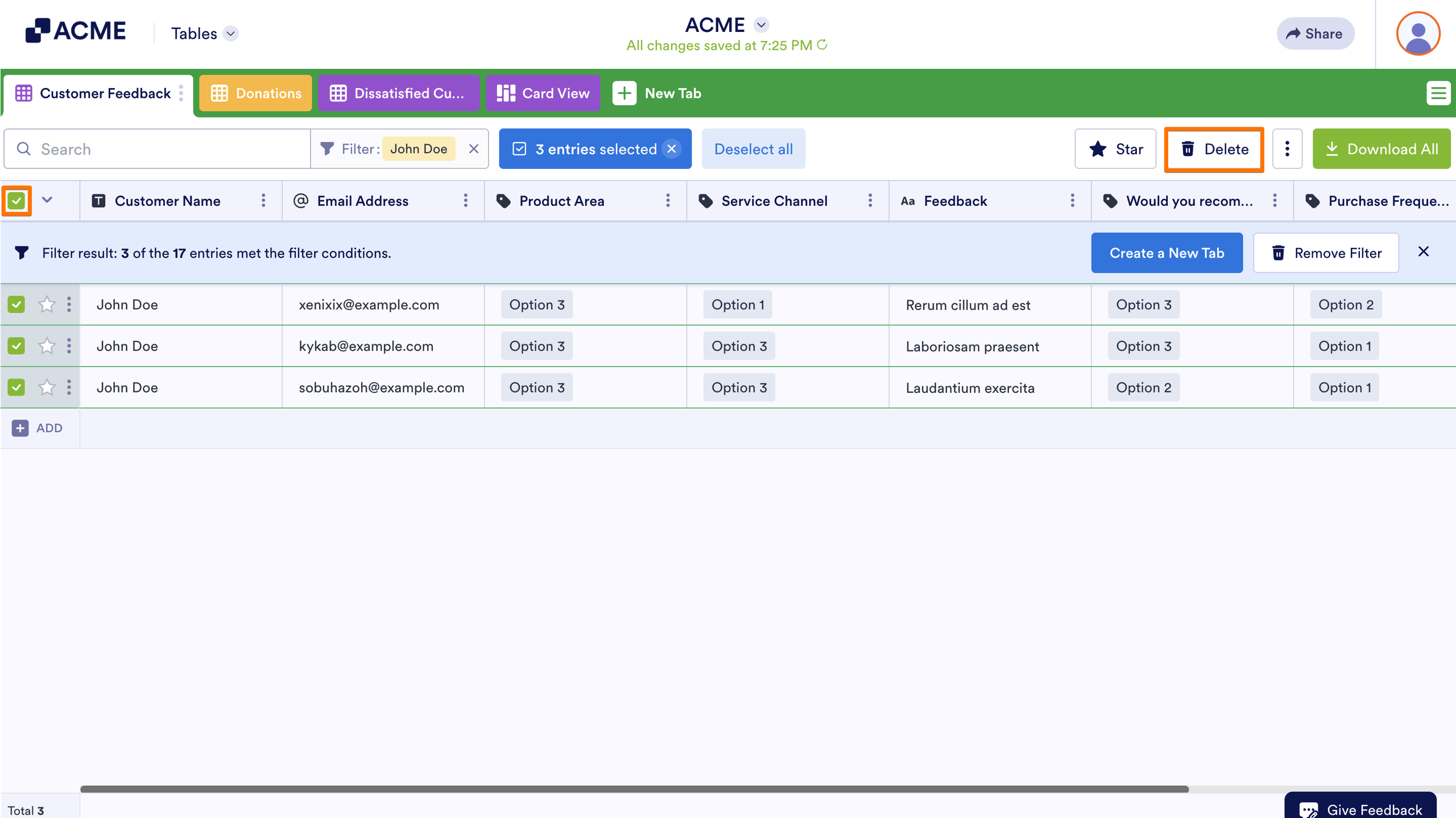The height and width of the screenshot is (818, 1456).
Task: Click Option 2 in Purchase Frequency column
Action: pos(1346,305)
